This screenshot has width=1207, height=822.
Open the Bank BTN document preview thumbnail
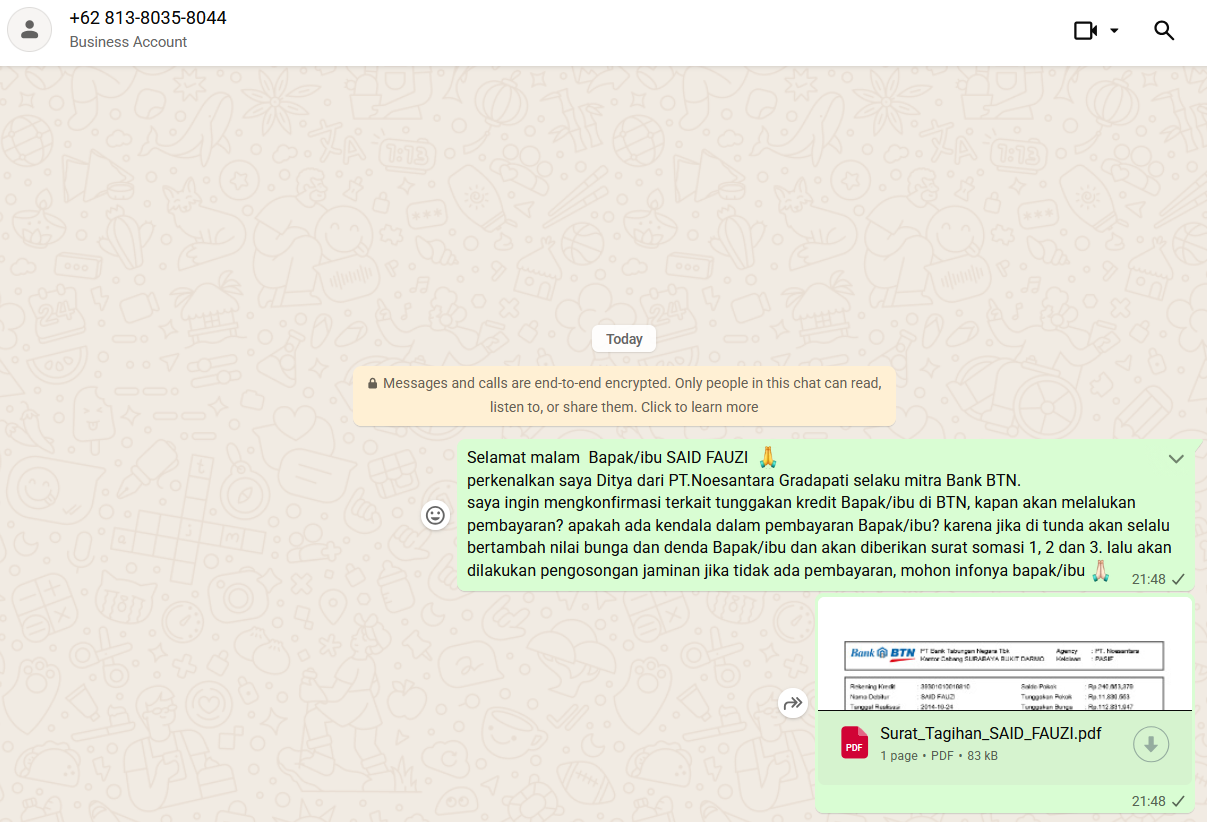[1004, 657]
